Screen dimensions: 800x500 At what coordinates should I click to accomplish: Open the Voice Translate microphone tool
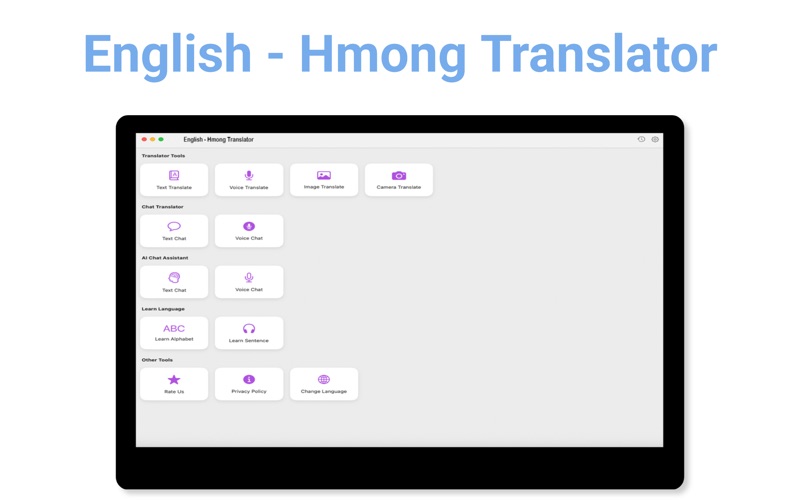coord(249,180)
